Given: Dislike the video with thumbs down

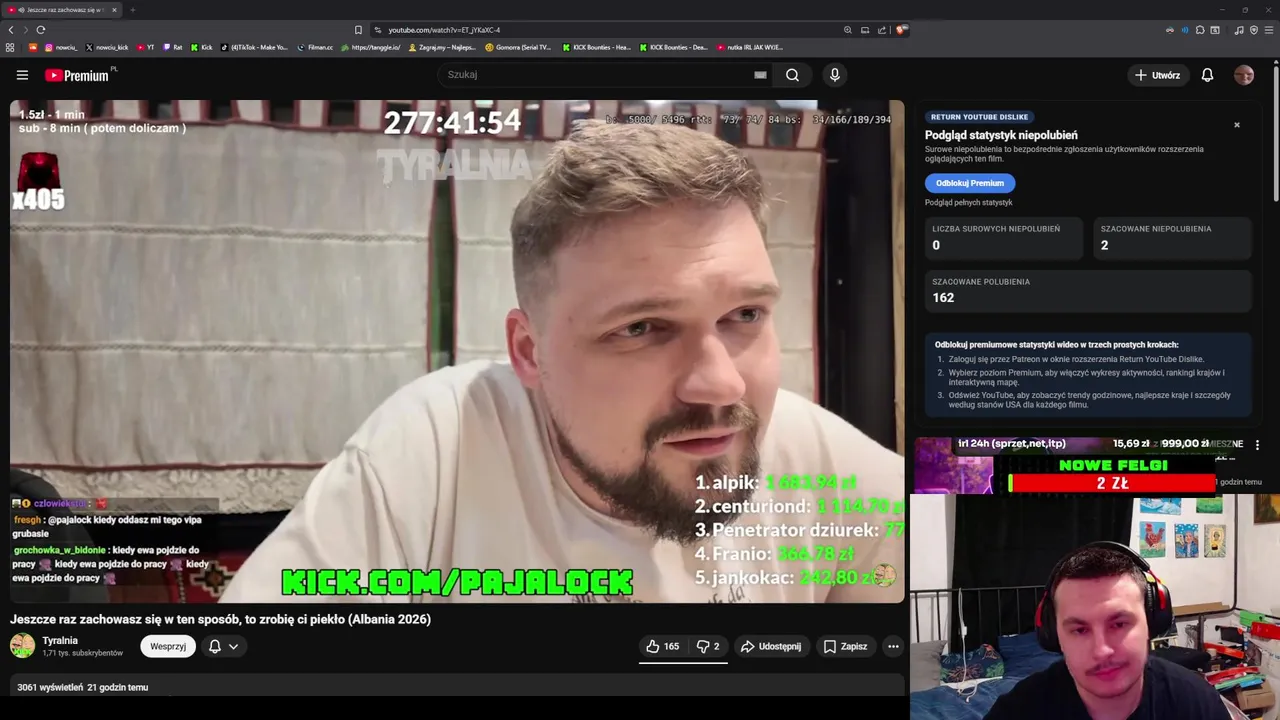Looking at the screenshot, I should point(708,647).
